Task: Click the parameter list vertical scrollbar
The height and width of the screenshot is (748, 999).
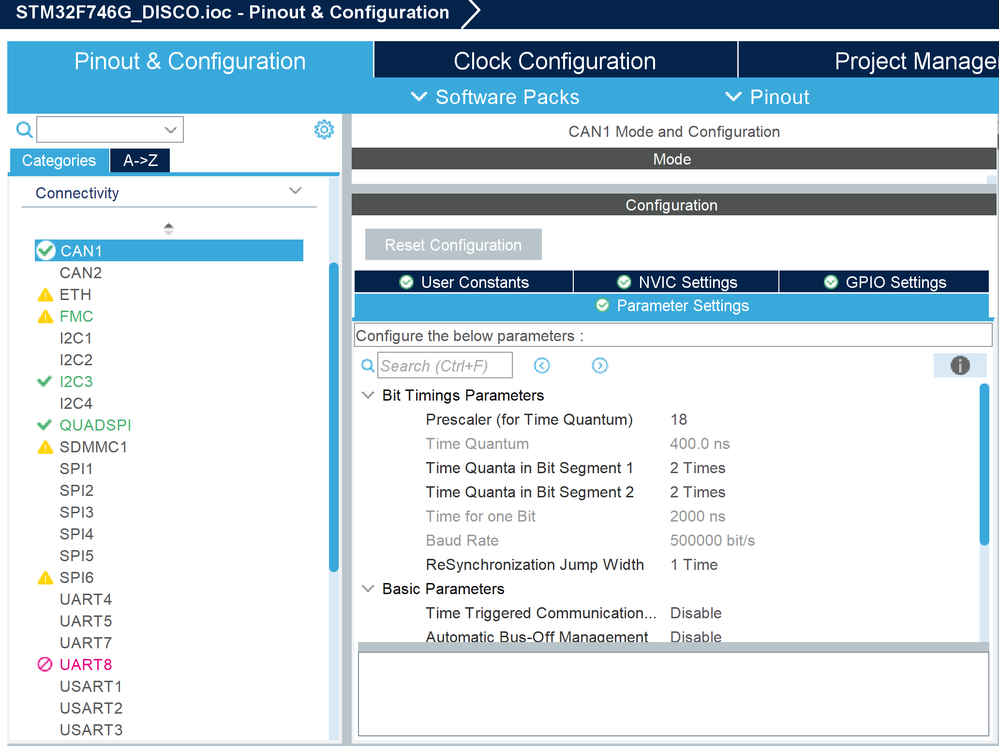Action: pos(984,464)
